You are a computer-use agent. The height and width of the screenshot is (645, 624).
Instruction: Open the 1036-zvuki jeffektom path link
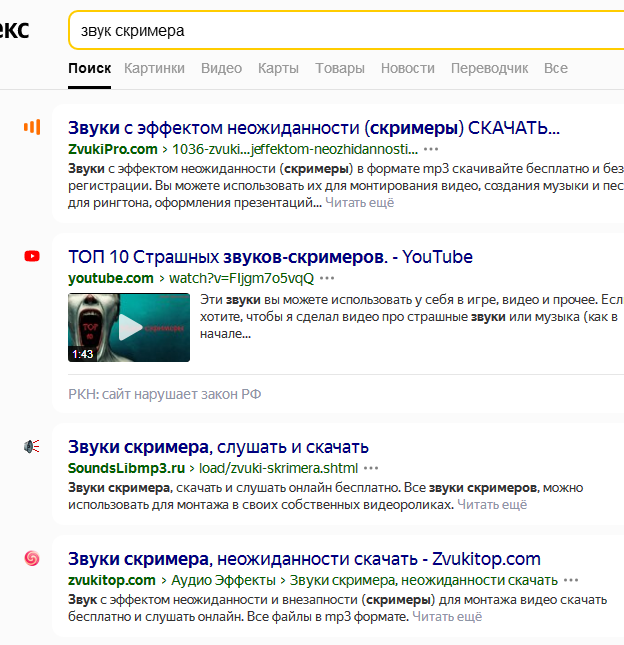[295, 149]
